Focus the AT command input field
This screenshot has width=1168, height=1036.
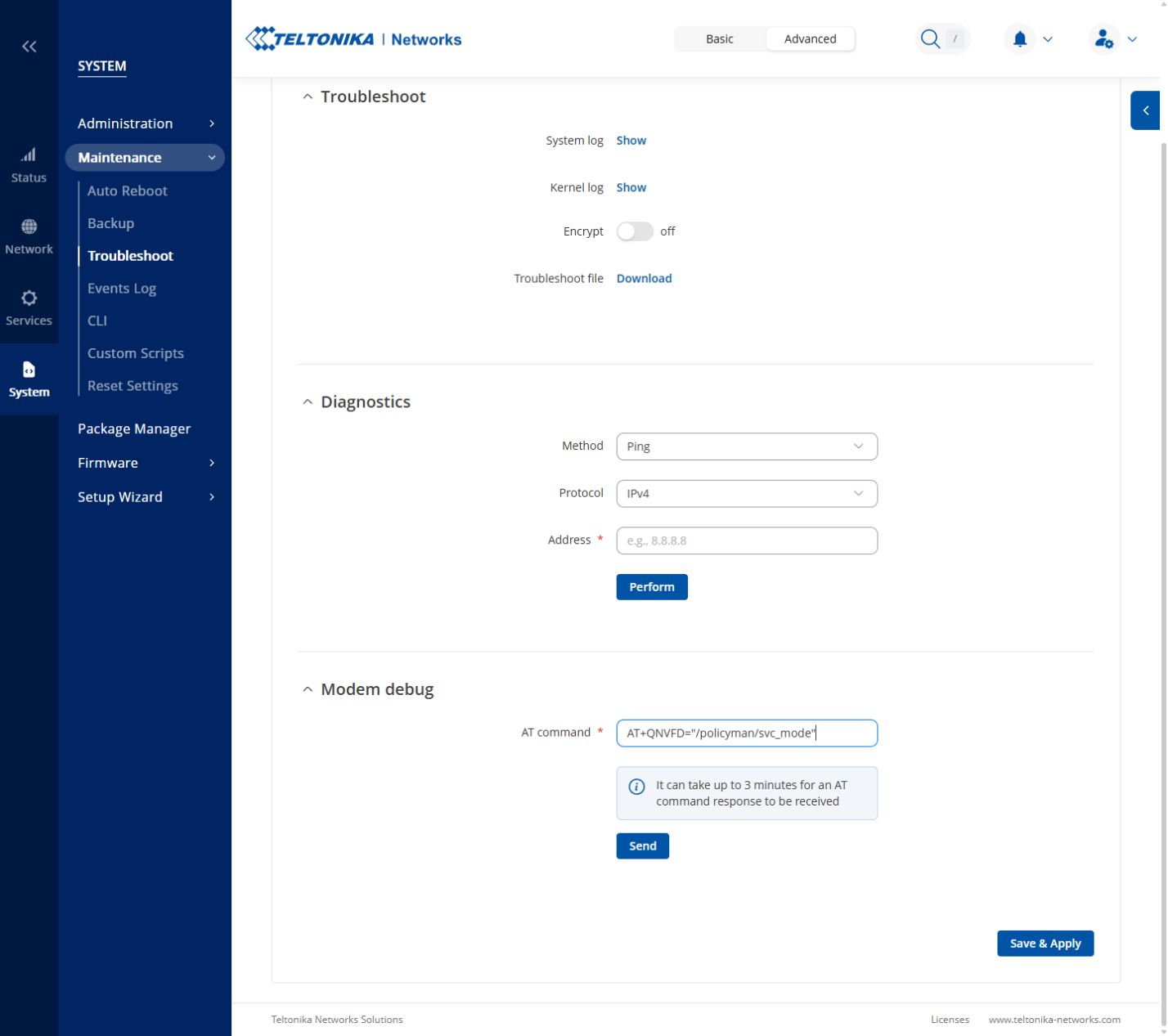point(747,733)
